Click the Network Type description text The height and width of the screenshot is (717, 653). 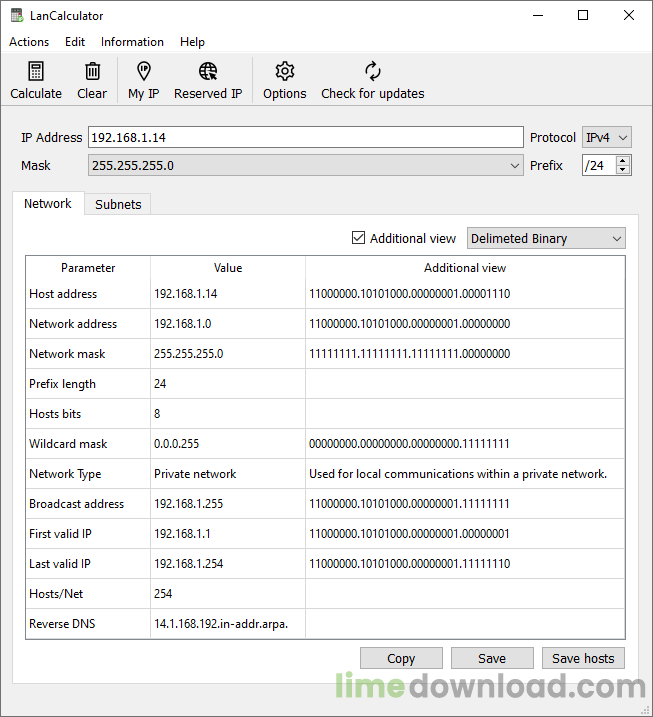[458, 474]
